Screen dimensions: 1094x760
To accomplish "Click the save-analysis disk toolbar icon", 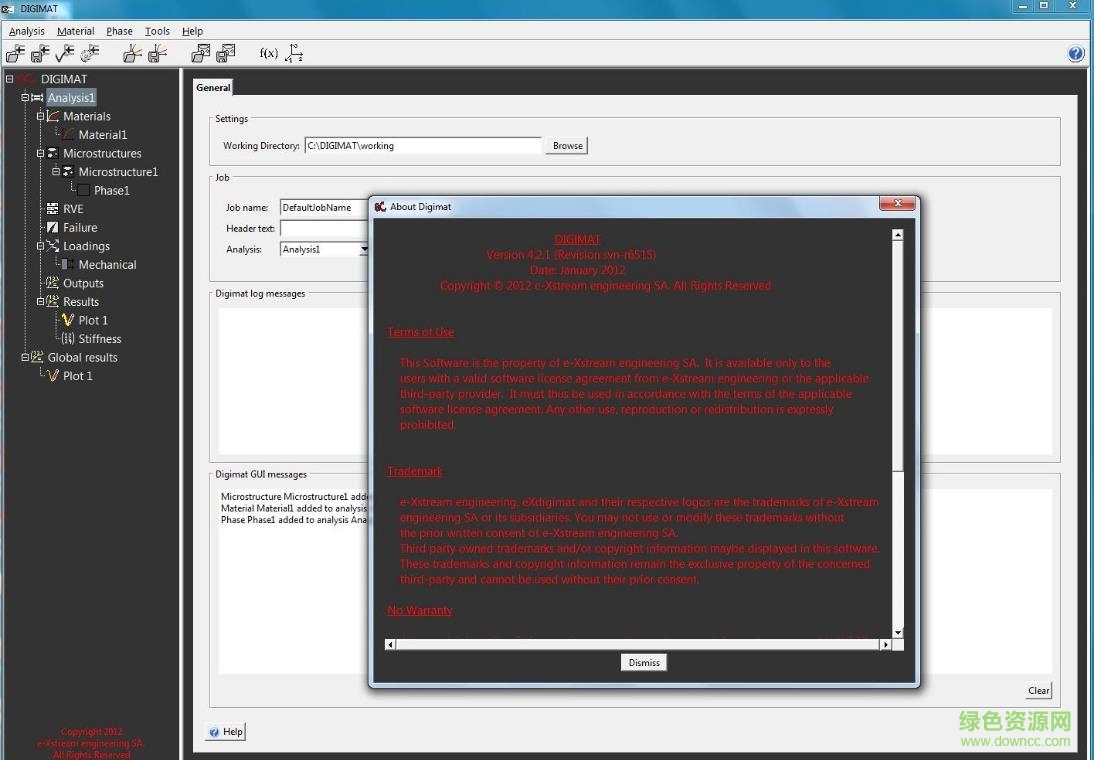I will coord(40,53).
